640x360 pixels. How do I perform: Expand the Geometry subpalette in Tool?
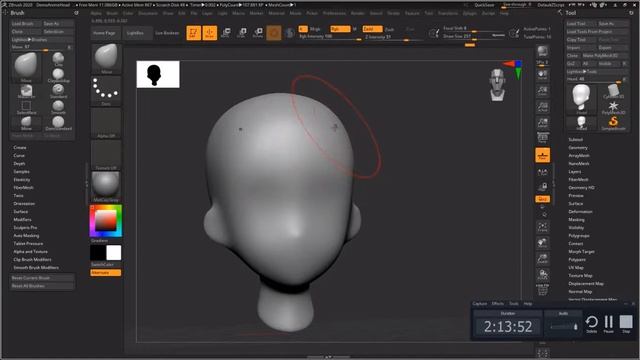click(578, 148)
